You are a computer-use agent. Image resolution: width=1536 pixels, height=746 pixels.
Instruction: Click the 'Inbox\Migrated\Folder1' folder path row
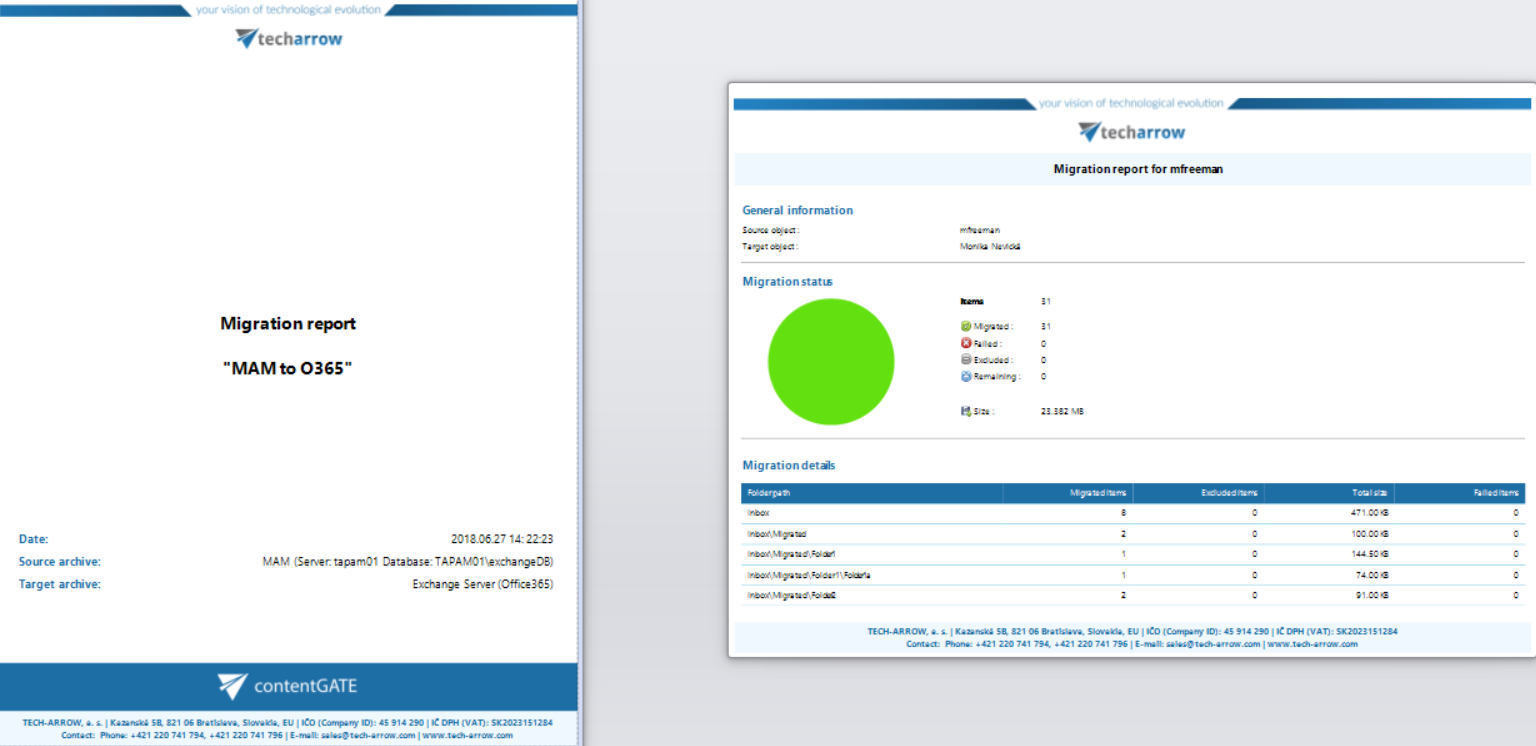[1133, 554]
